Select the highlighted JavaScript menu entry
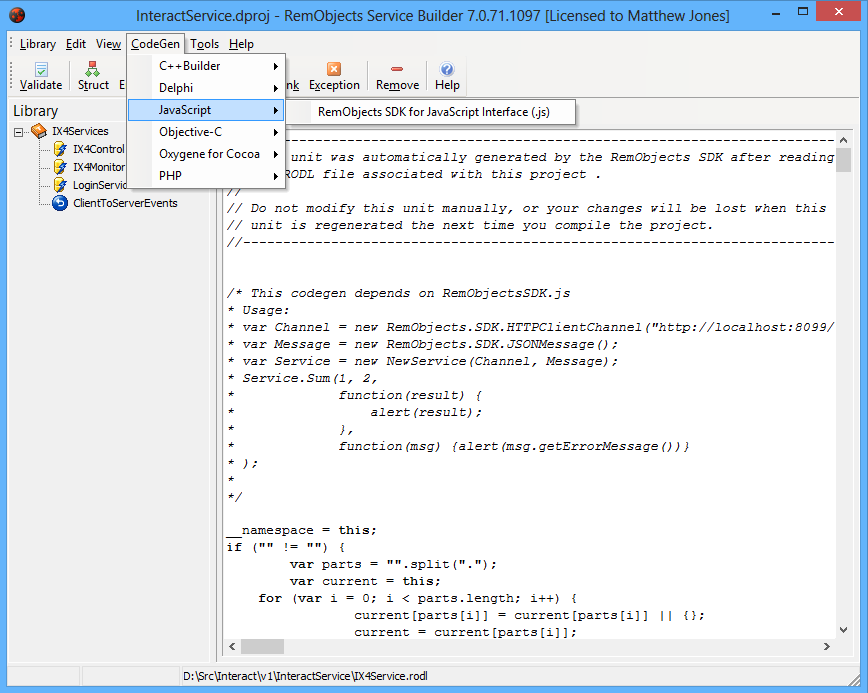Viewport: 868px width, 693px height. click(x=206, y=110)
